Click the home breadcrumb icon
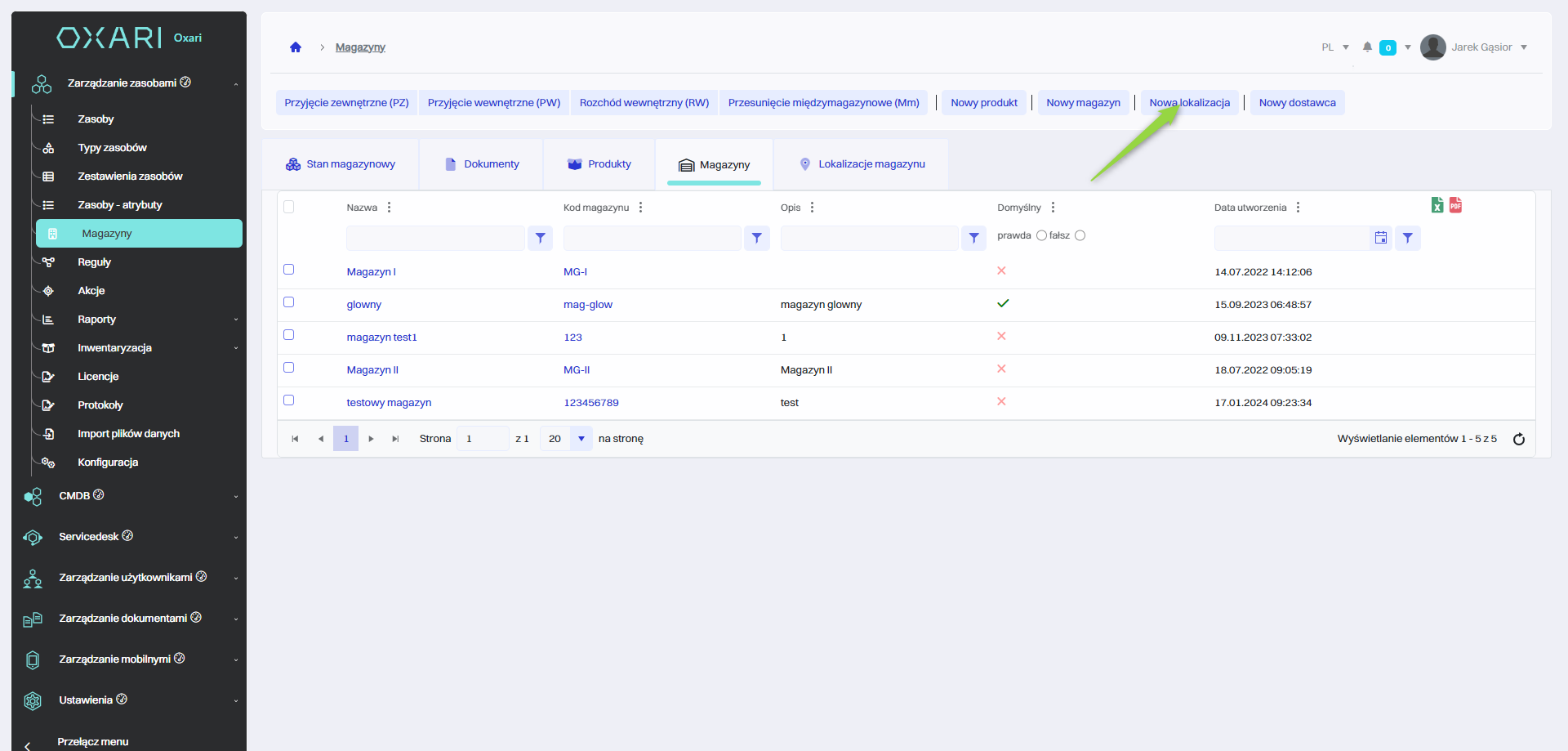1568x751 pixels. coord(296,47)
